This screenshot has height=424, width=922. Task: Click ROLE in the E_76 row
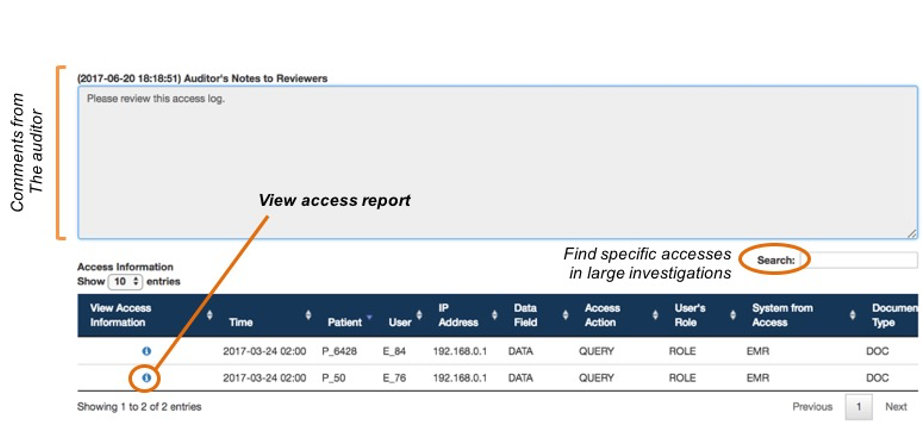point(682,378)
